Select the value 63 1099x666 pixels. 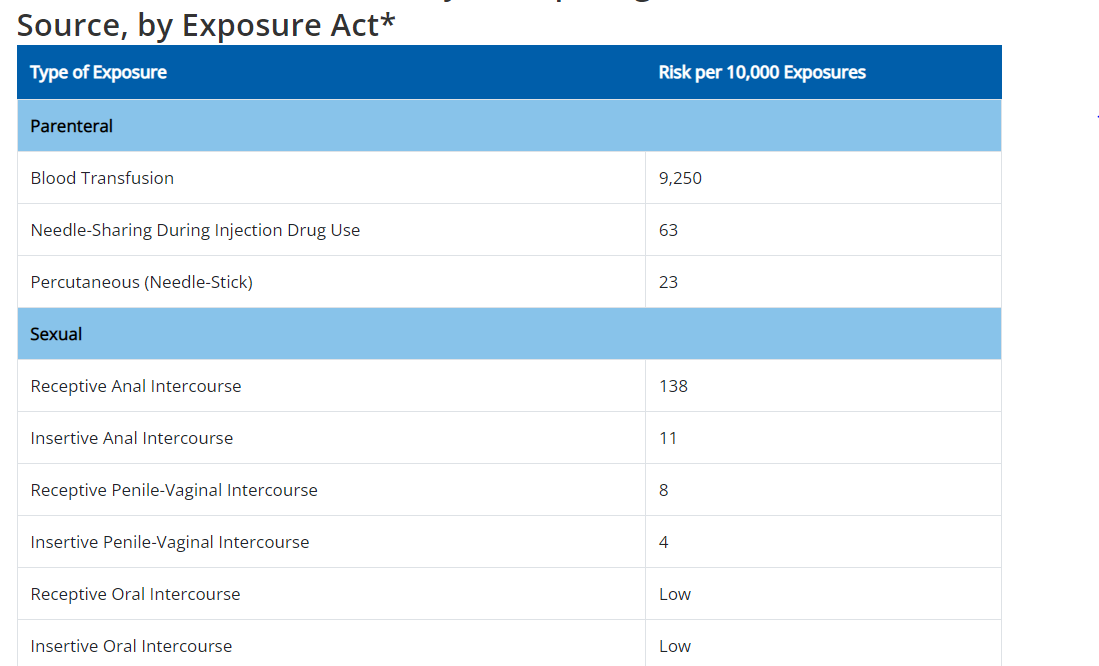tap(668, 230)
